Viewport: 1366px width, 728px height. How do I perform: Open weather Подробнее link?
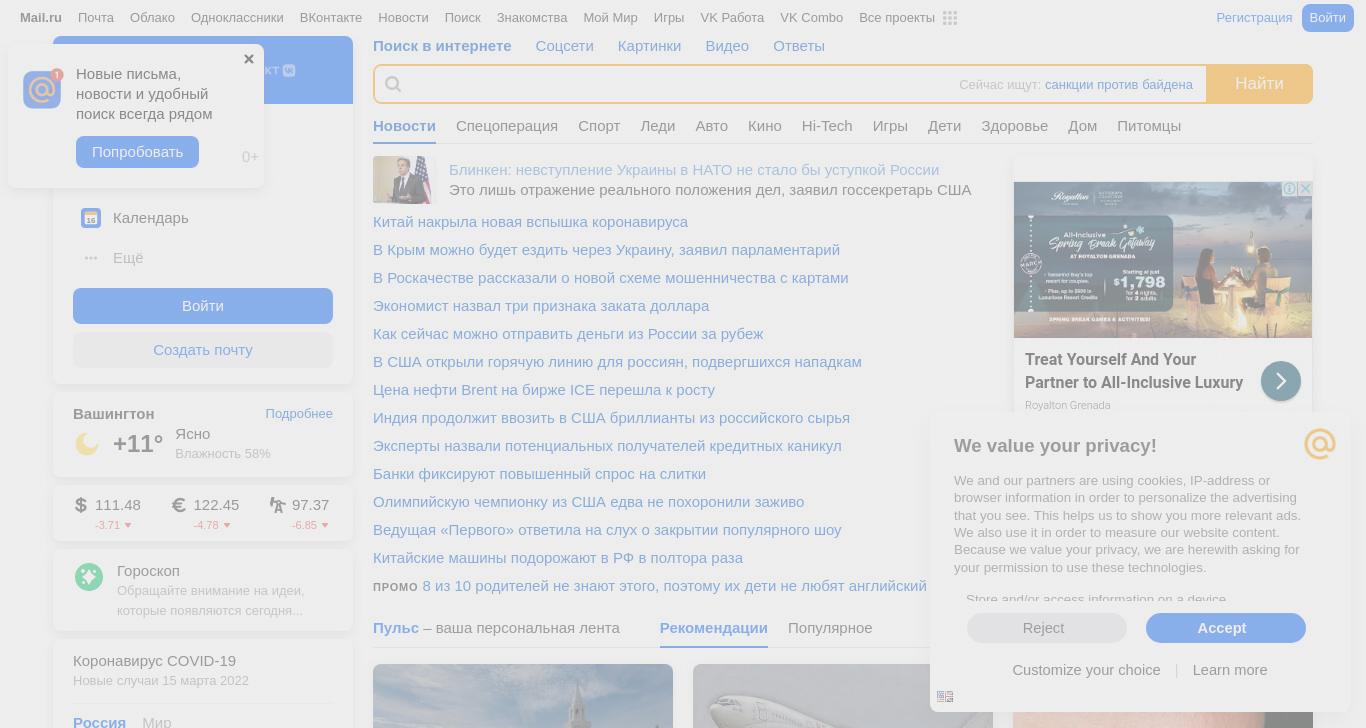(x=299, y=414)
